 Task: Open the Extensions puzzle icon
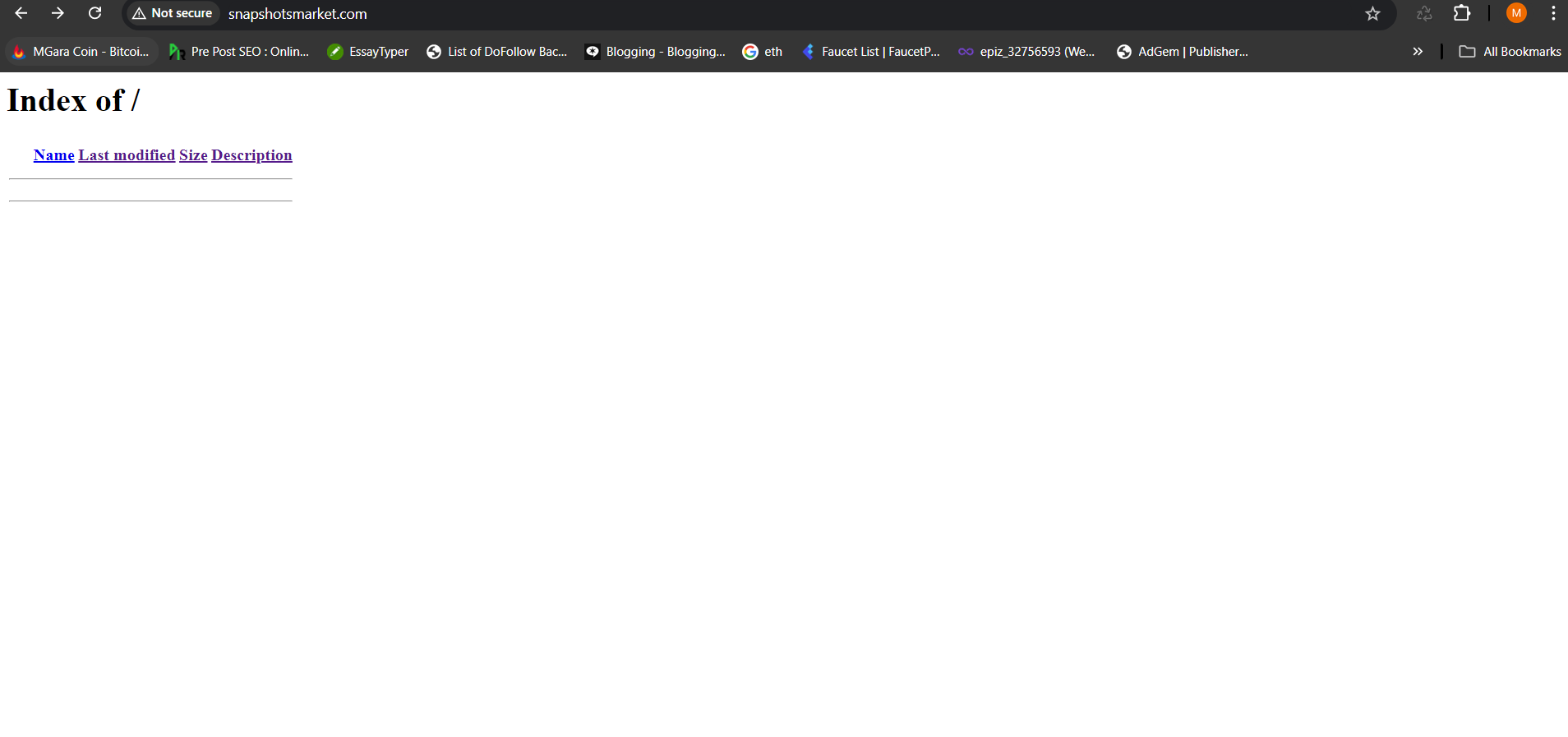(x=1462, y=13)
